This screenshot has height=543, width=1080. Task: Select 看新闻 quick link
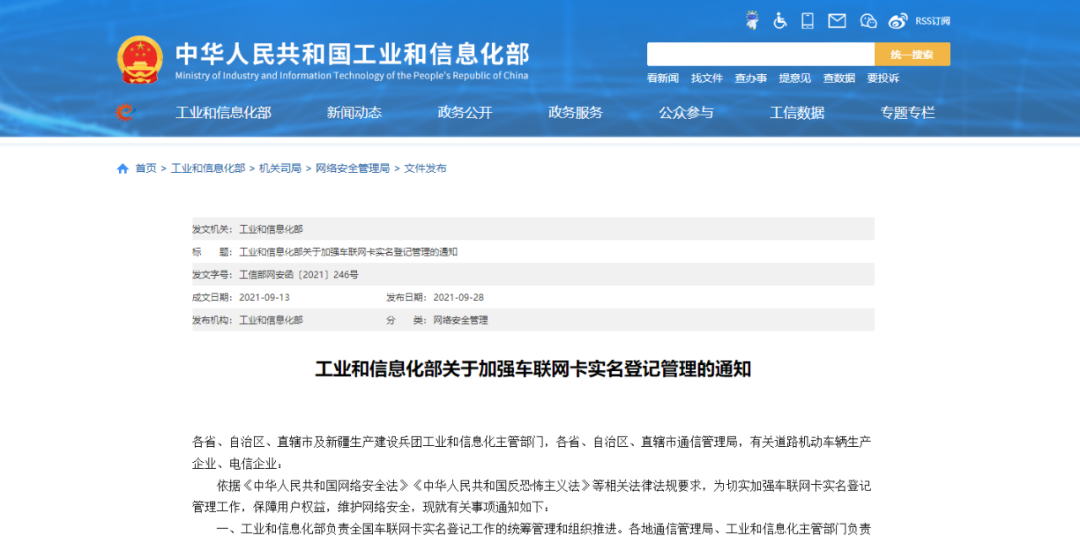(x=663, y=78)
